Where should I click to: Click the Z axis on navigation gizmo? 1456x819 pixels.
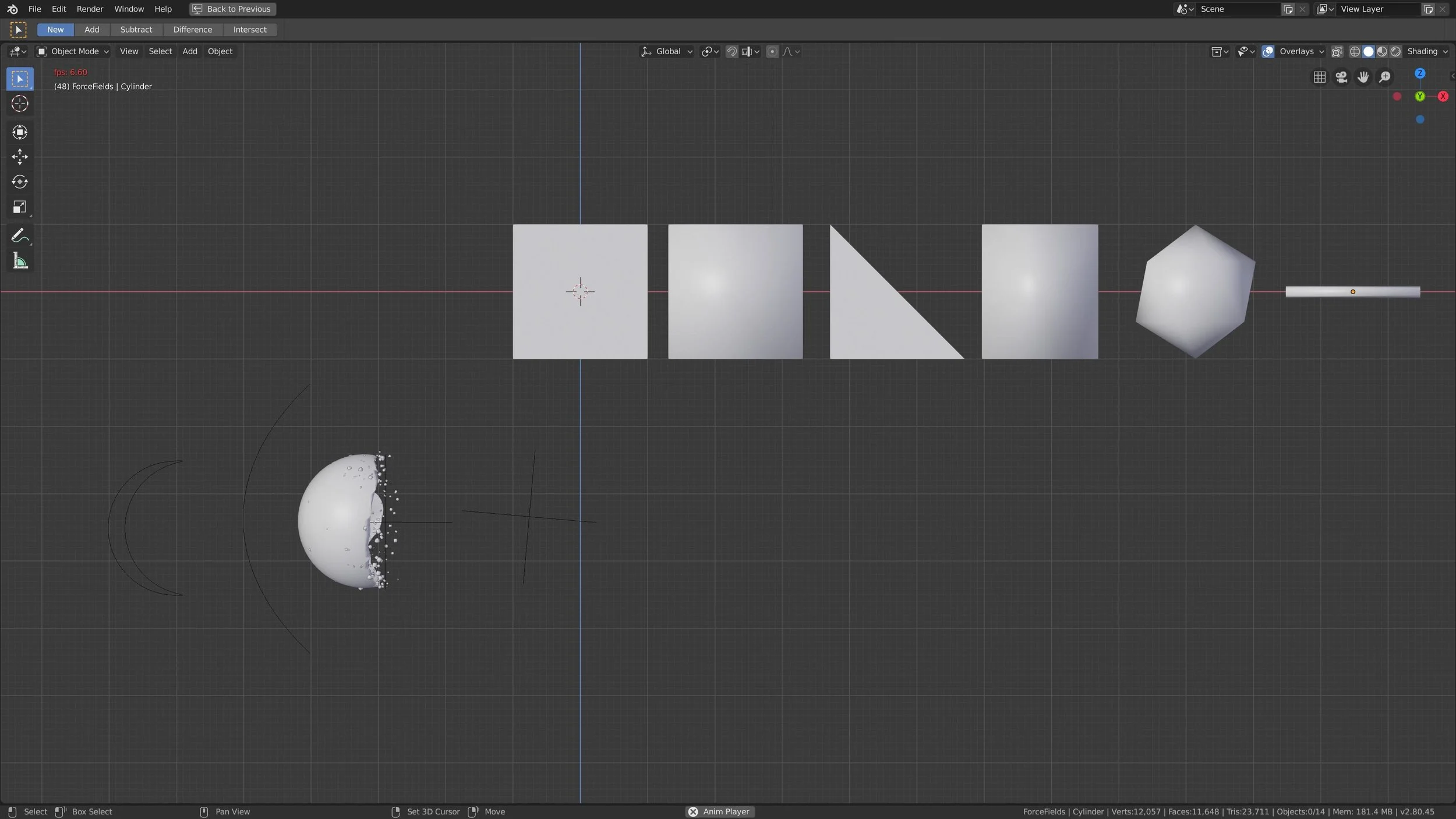(1420, 73)
